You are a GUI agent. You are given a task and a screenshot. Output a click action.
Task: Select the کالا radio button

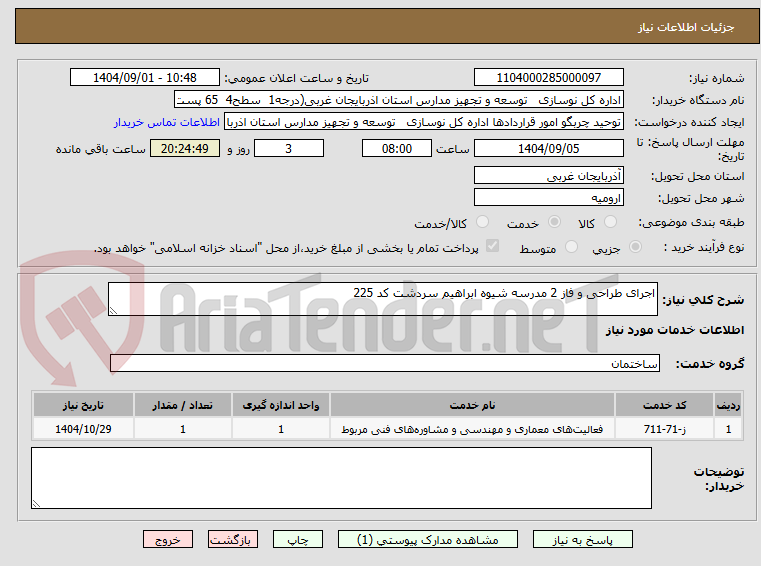[x=610, y=222]
